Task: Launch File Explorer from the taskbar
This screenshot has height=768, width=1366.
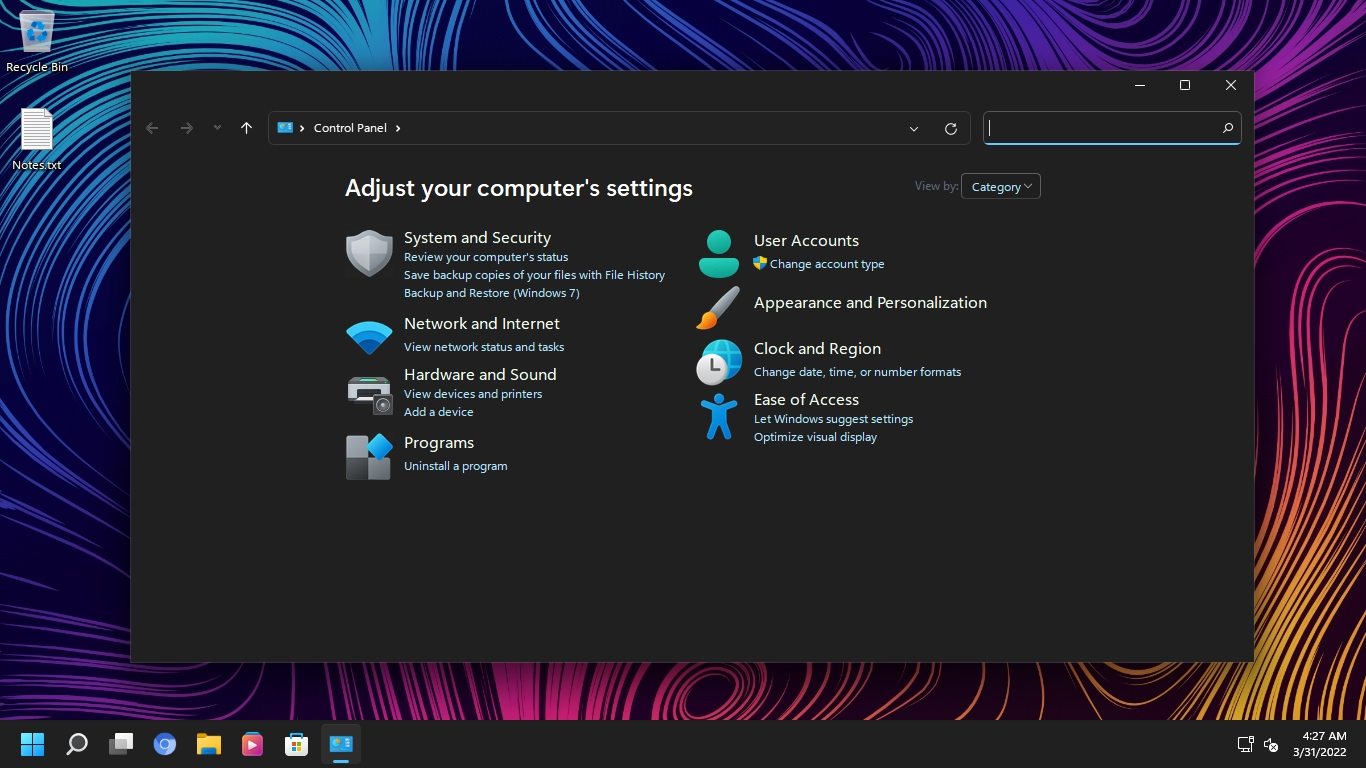Action: tap(208, 744)
